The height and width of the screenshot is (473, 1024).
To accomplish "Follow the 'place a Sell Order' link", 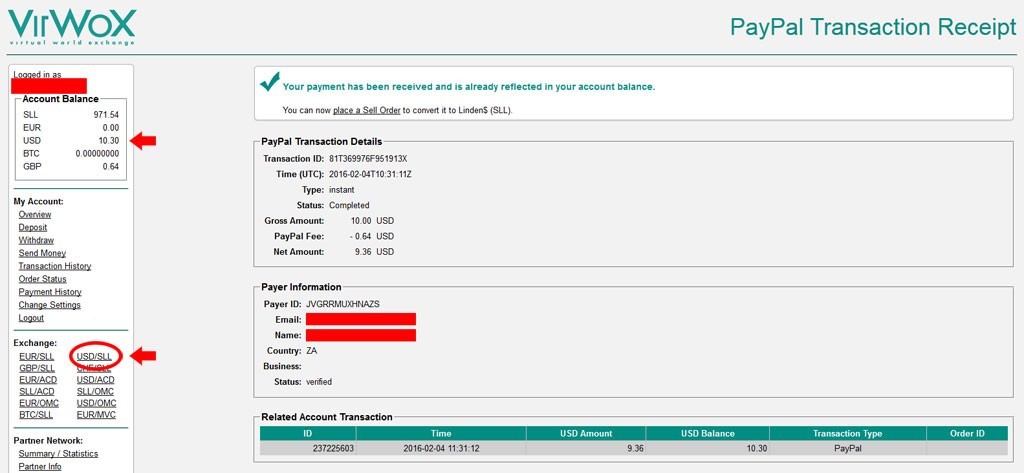I will (x=366, y=110).
